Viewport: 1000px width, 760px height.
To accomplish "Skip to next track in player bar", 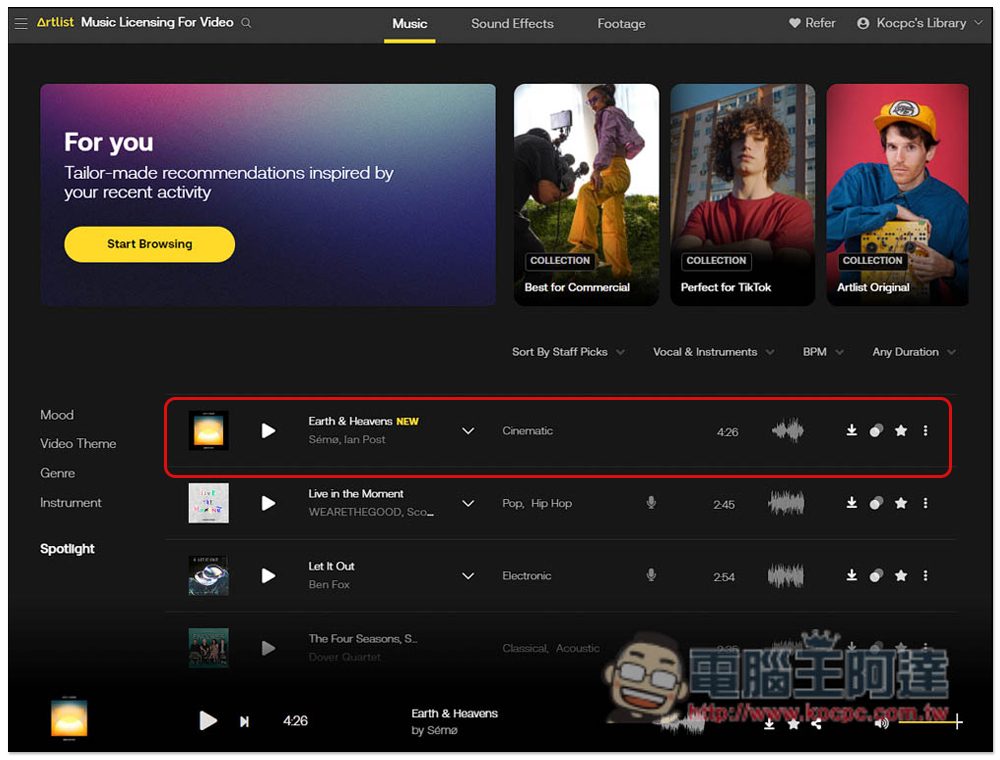I will click(244, 722).
